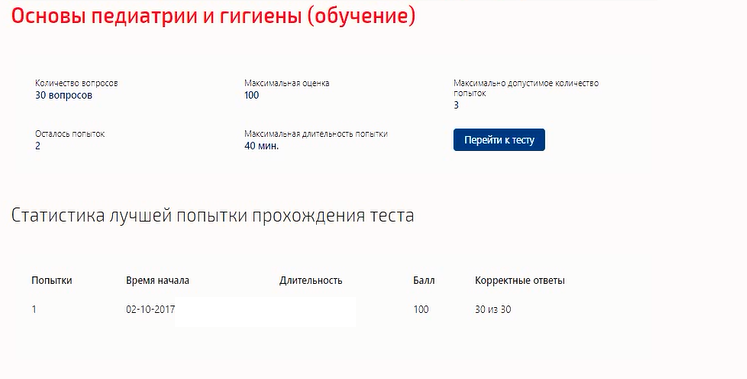Select the page title "Основы педиатрии и гигиены"
The width and height of the screenshot is (747, 379).
(x=156, y=16)
